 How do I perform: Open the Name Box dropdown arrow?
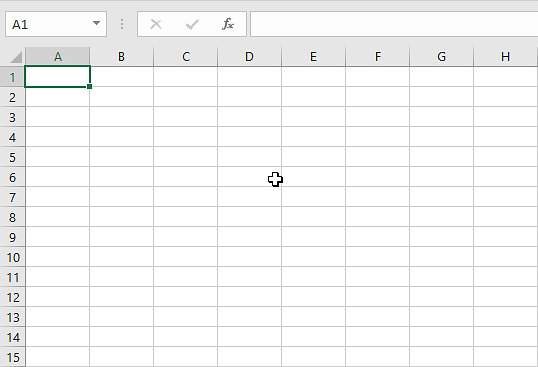pos(96,23)
